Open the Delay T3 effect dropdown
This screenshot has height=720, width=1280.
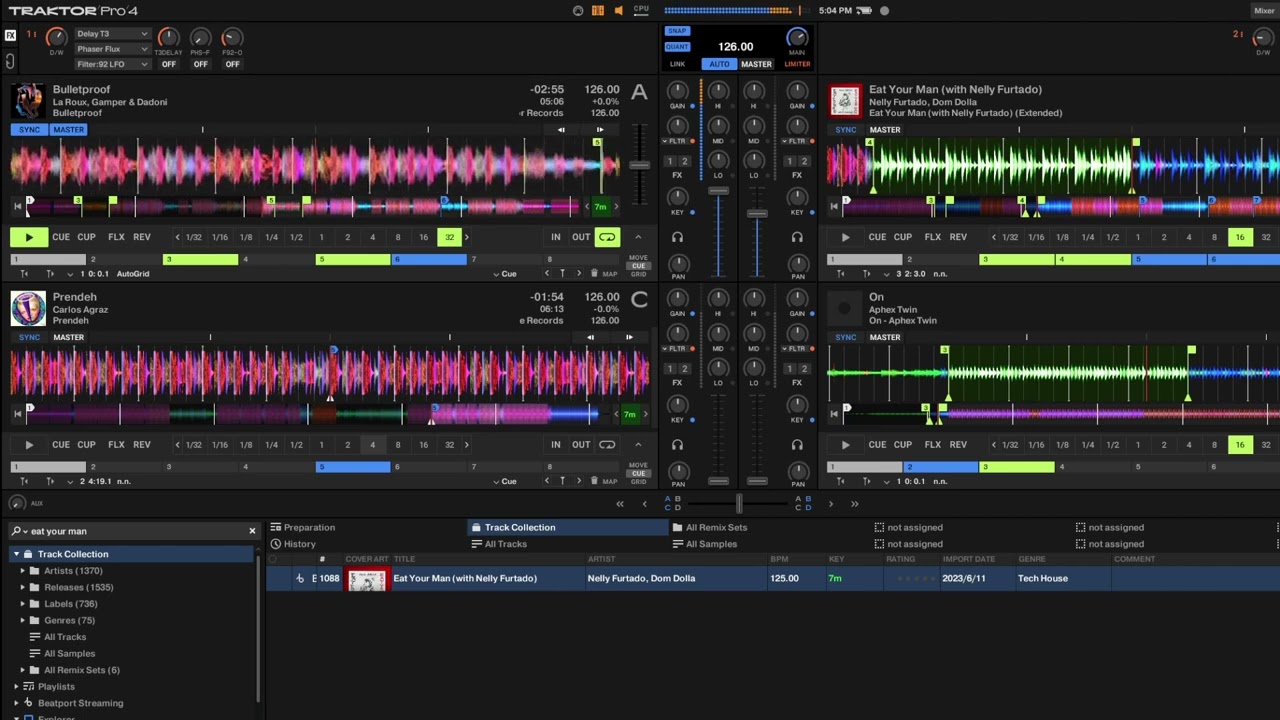click(111, 34)
